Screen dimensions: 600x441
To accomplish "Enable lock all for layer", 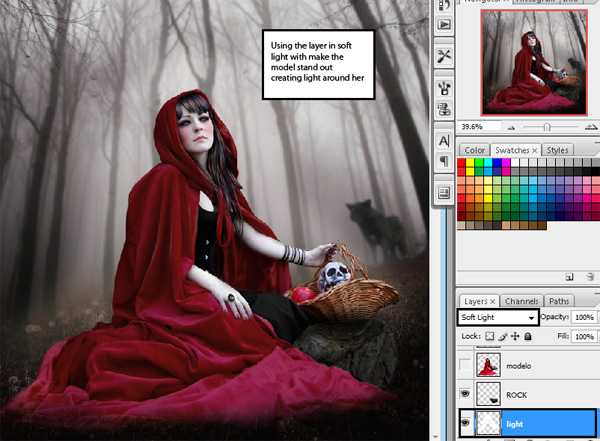I will click(x=527, y=337).
